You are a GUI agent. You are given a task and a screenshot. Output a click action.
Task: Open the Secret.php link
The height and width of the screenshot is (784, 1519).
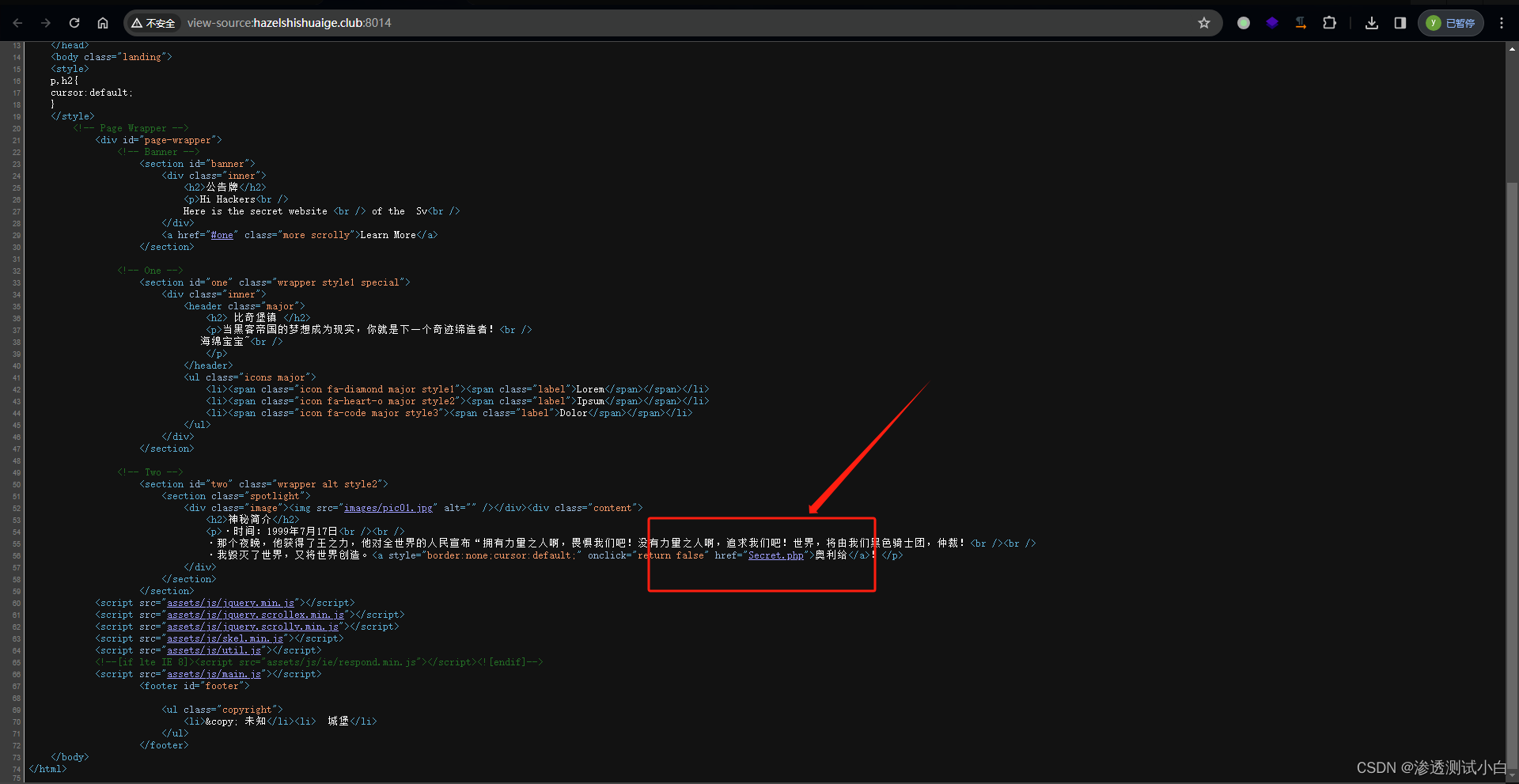[x=776, y=555]
